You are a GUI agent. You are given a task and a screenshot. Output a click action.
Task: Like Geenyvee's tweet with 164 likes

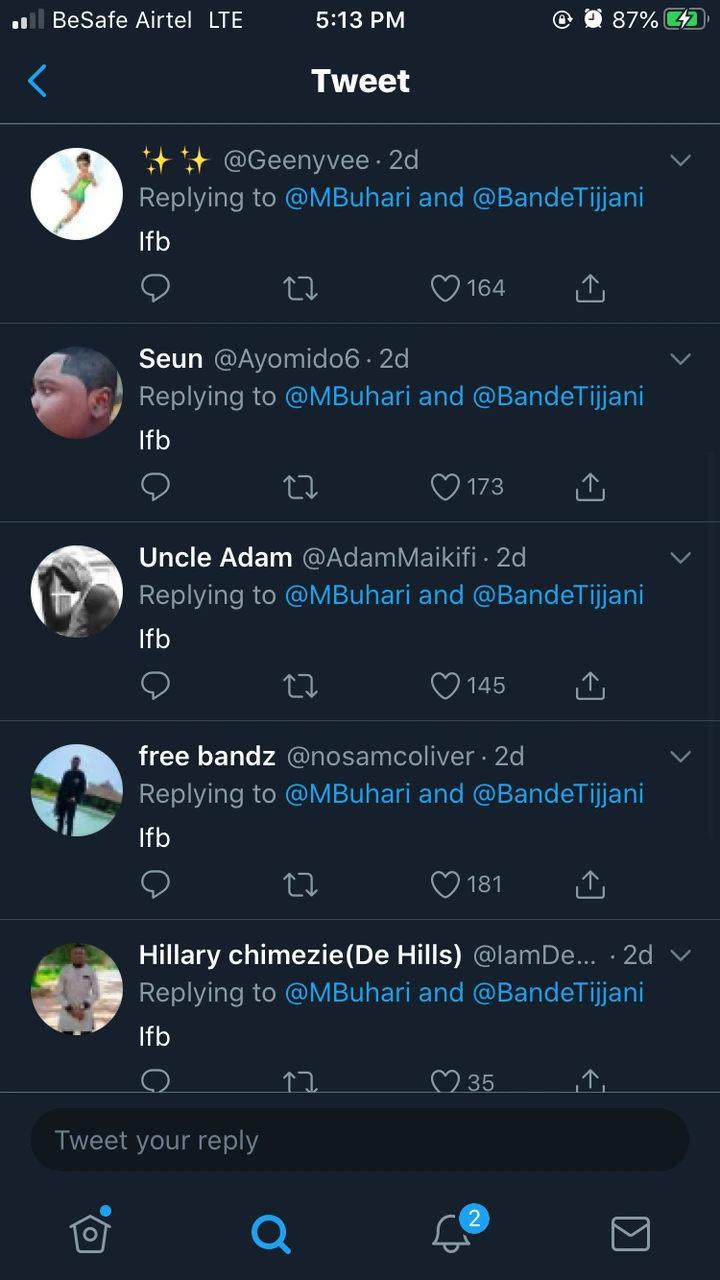445,289
